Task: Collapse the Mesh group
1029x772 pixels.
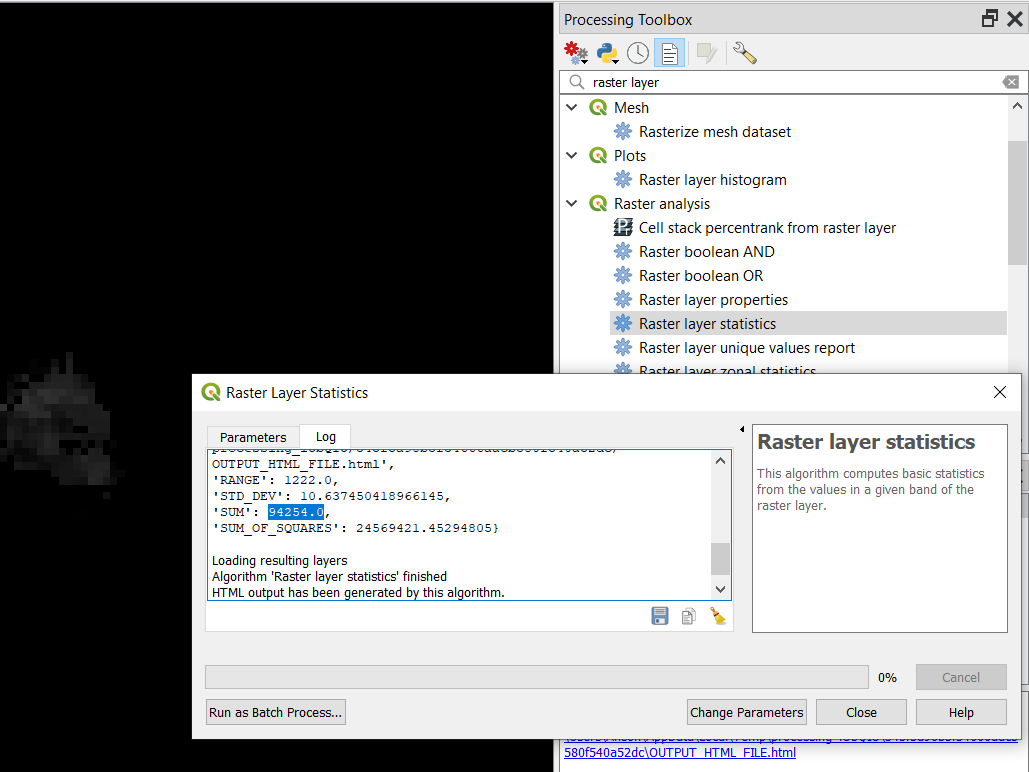Action: [x=571, y=107]
